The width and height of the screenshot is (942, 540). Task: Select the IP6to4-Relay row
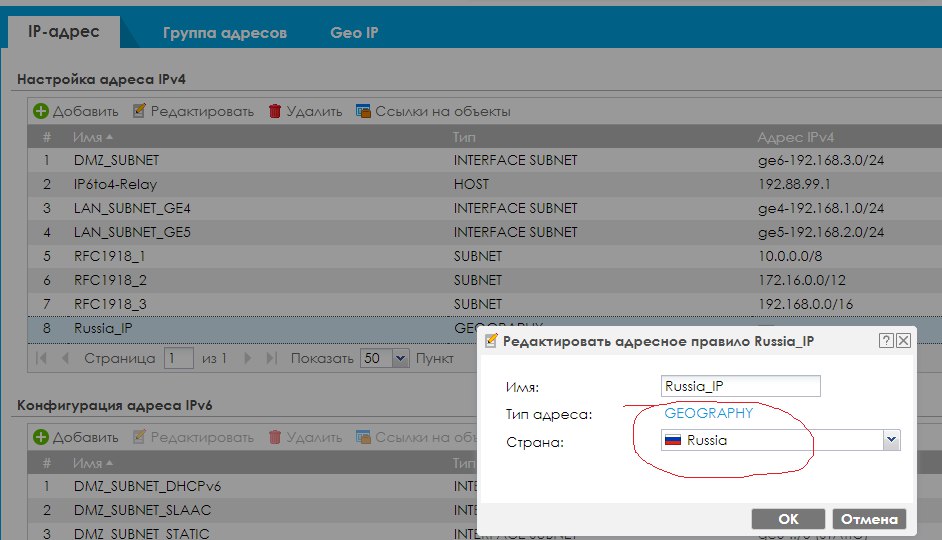pyautogui.click(x=484, y=184)
